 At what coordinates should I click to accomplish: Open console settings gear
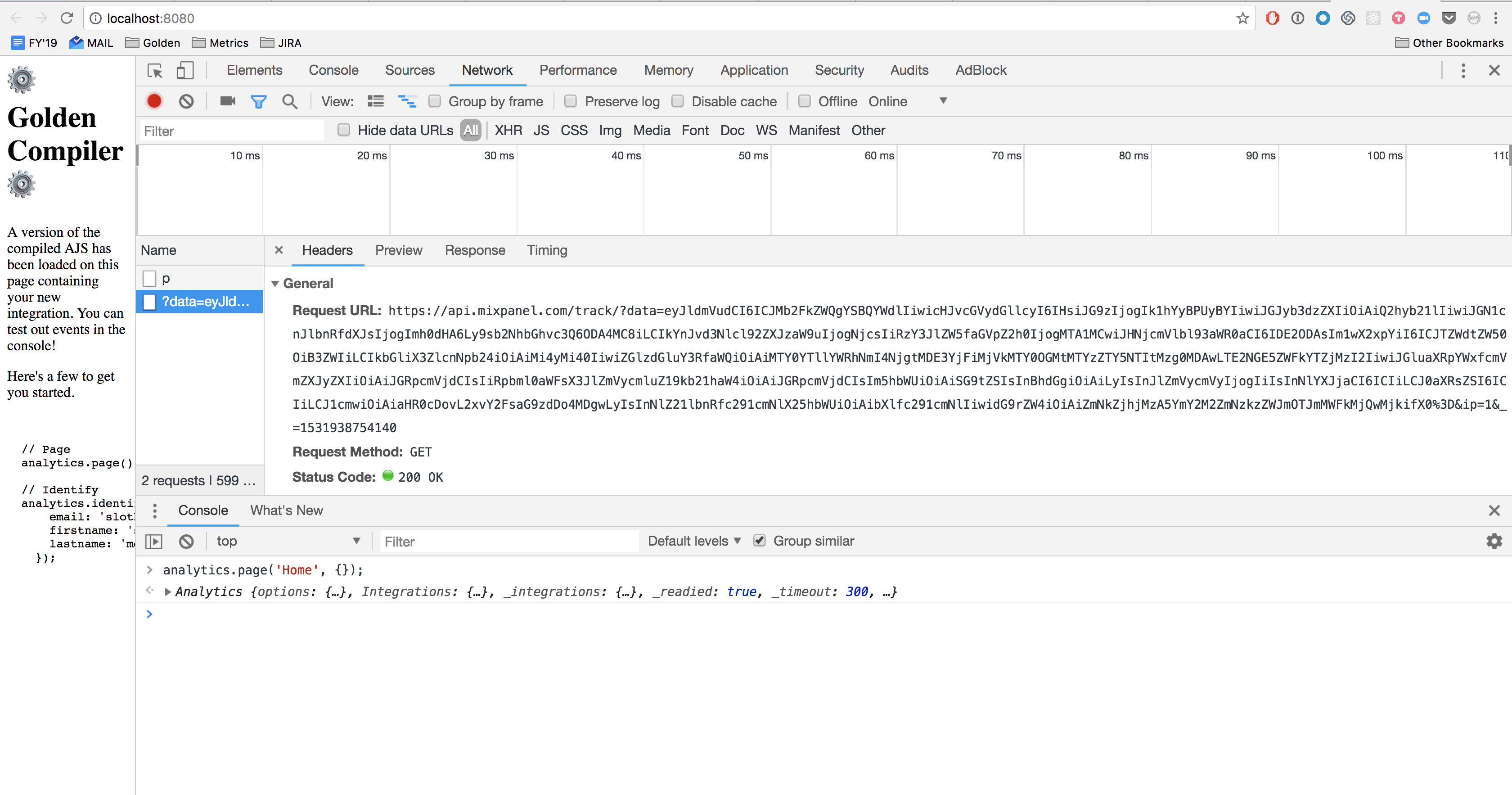[1494, 541]
